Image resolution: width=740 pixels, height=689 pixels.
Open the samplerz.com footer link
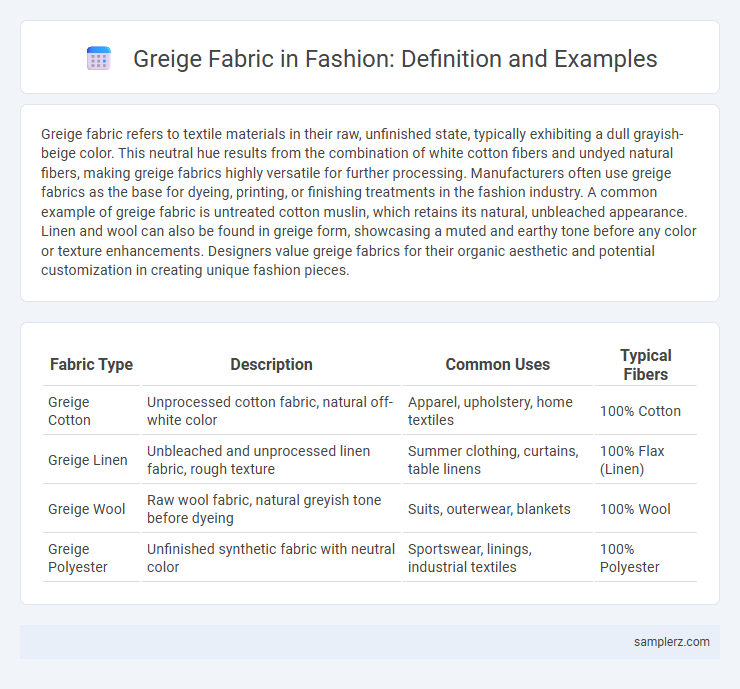(672, 642)
